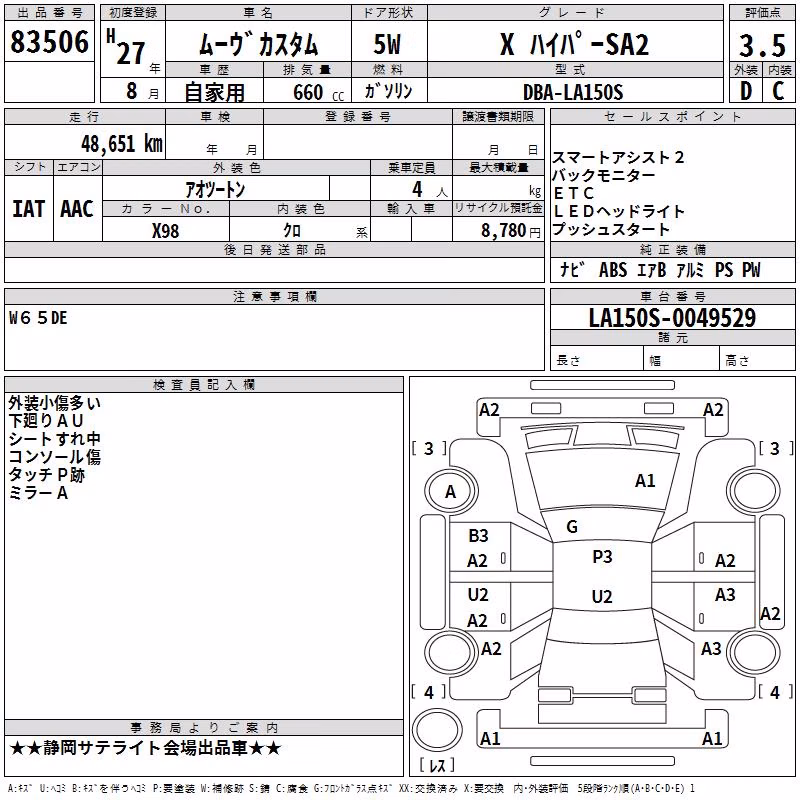The image size is (800, 800).
Task: Click roof dent mark U2
Action: (602, 596)
